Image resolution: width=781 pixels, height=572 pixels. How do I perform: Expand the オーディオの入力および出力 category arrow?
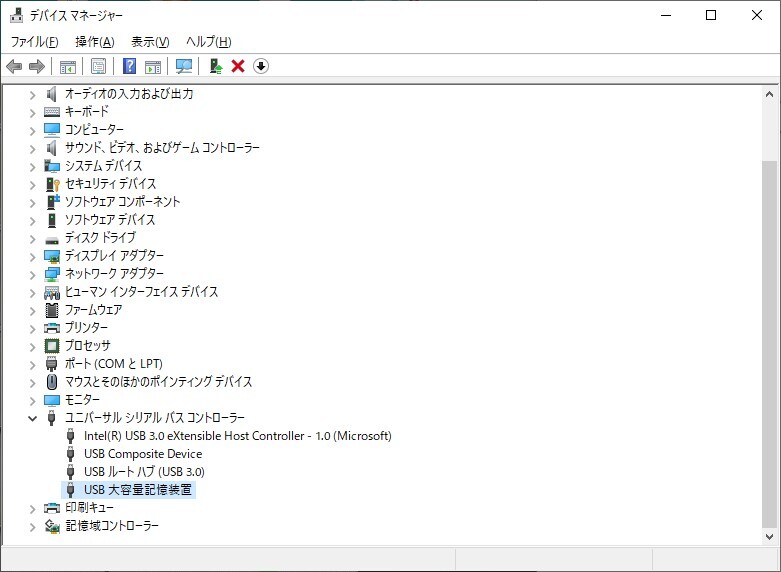[32, 94]
